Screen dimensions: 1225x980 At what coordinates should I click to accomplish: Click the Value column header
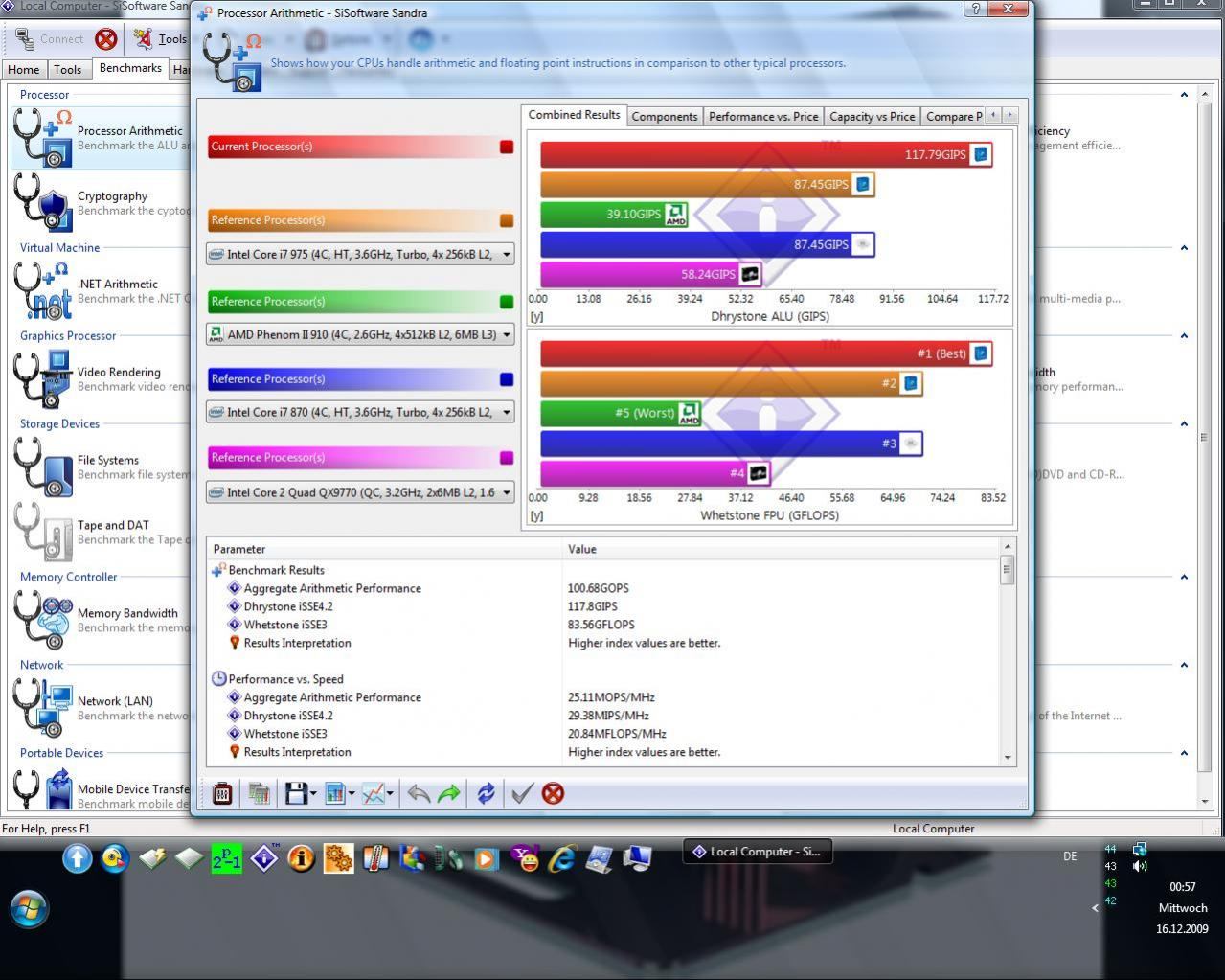point(781,549)
